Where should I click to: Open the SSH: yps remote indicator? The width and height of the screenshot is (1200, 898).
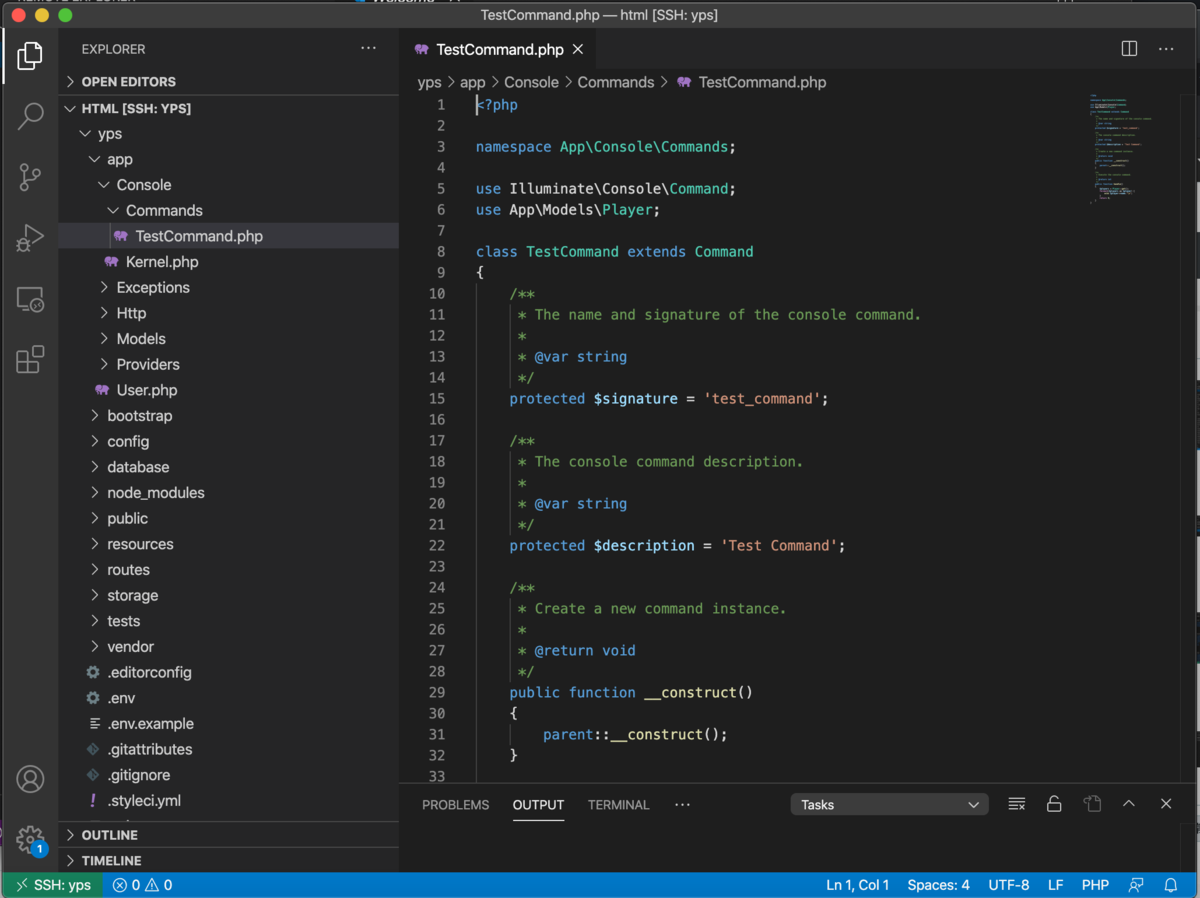click(x=52, y=885)
